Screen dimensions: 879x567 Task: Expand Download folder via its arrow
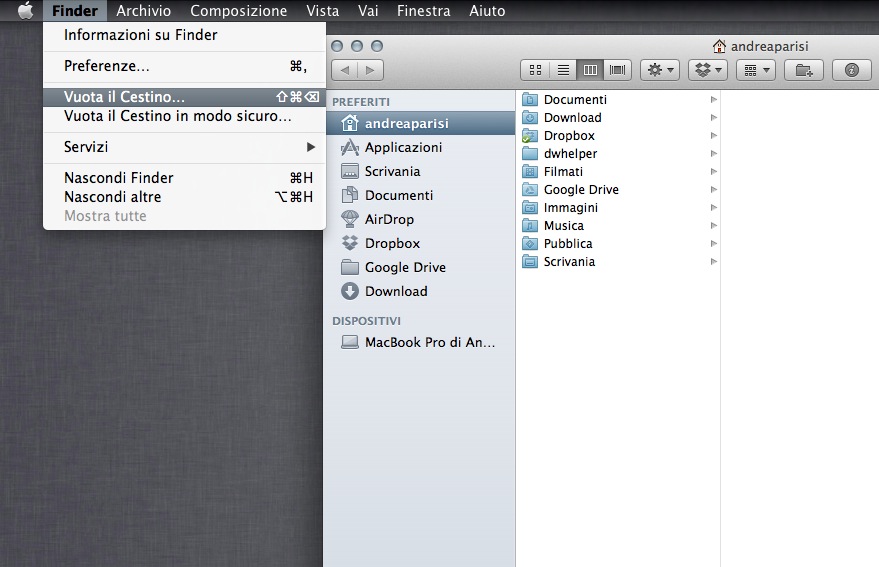click(714, 118)
